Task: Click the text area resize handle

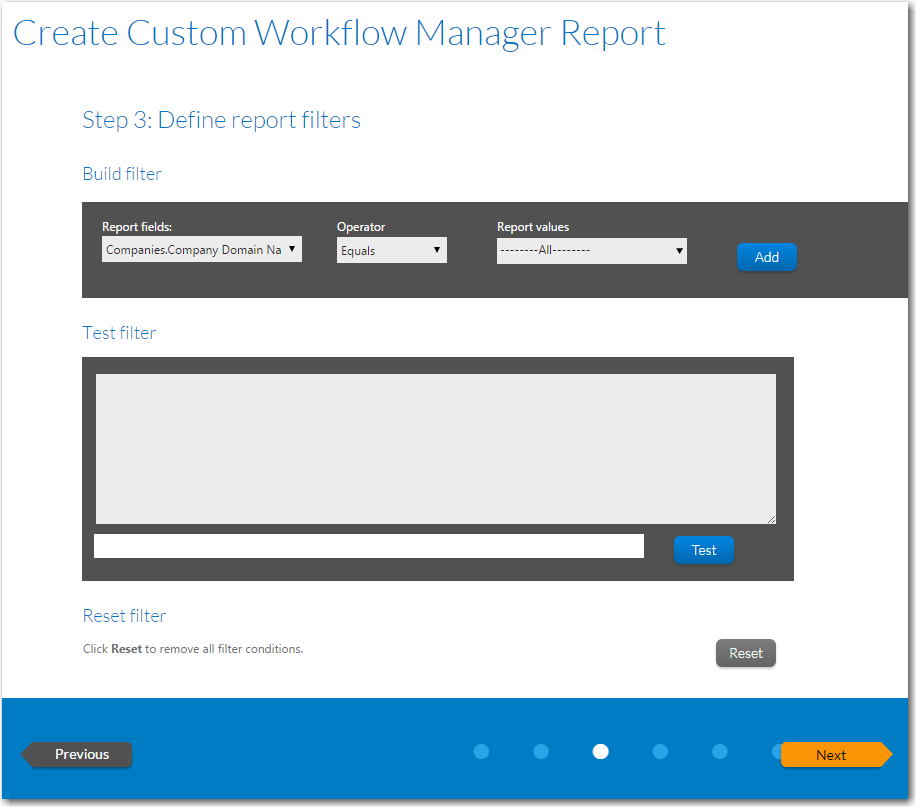Action: [x=772, y=518]
